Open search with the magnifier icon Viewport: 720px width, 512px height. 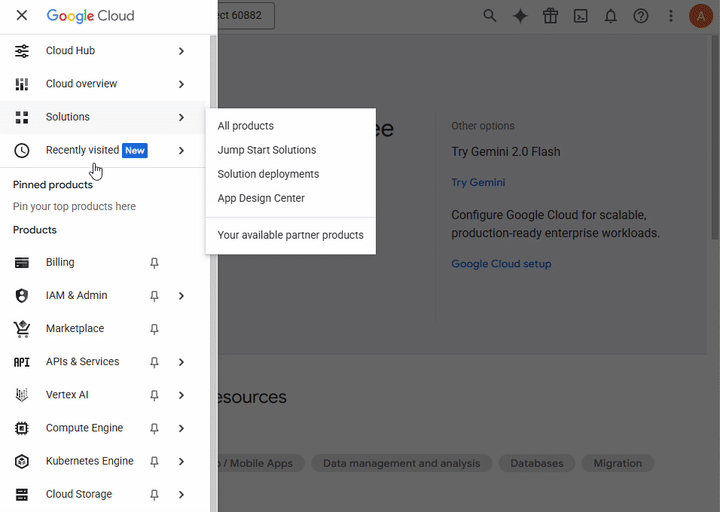coord(490,16)
